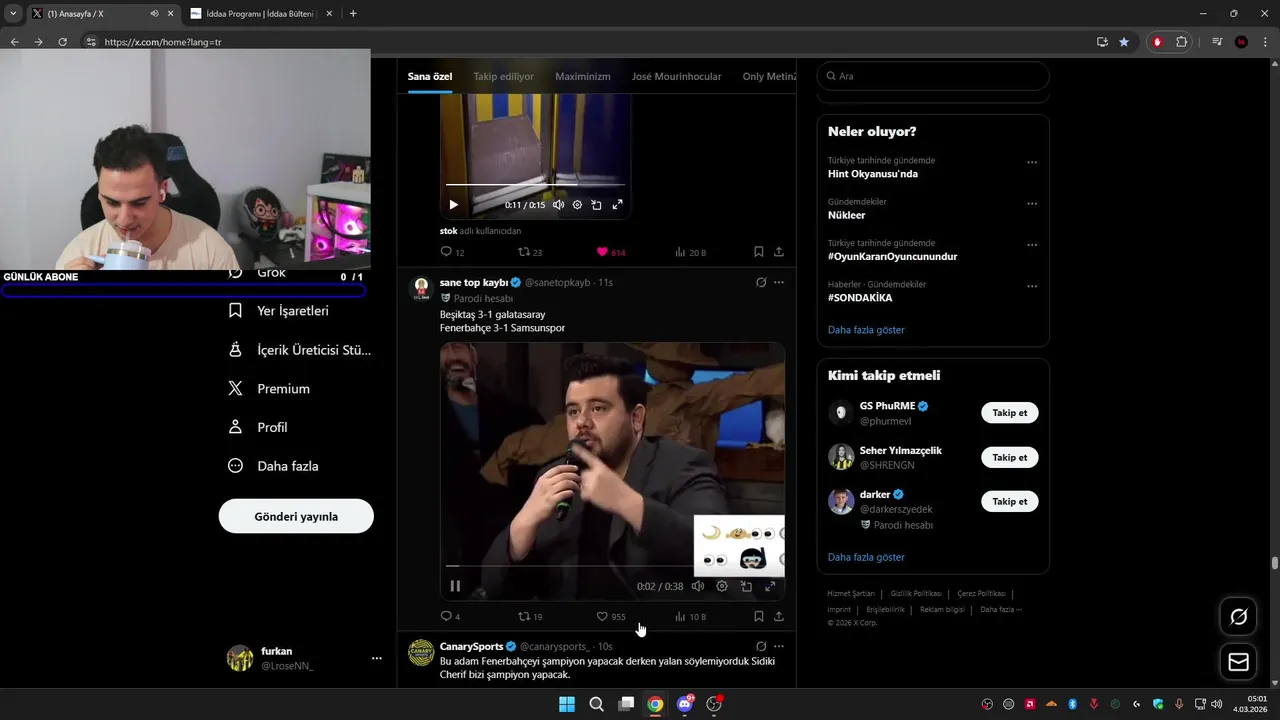Click the sane top kaybı video progress bar
1280x720 pixels.
point(612,566)
